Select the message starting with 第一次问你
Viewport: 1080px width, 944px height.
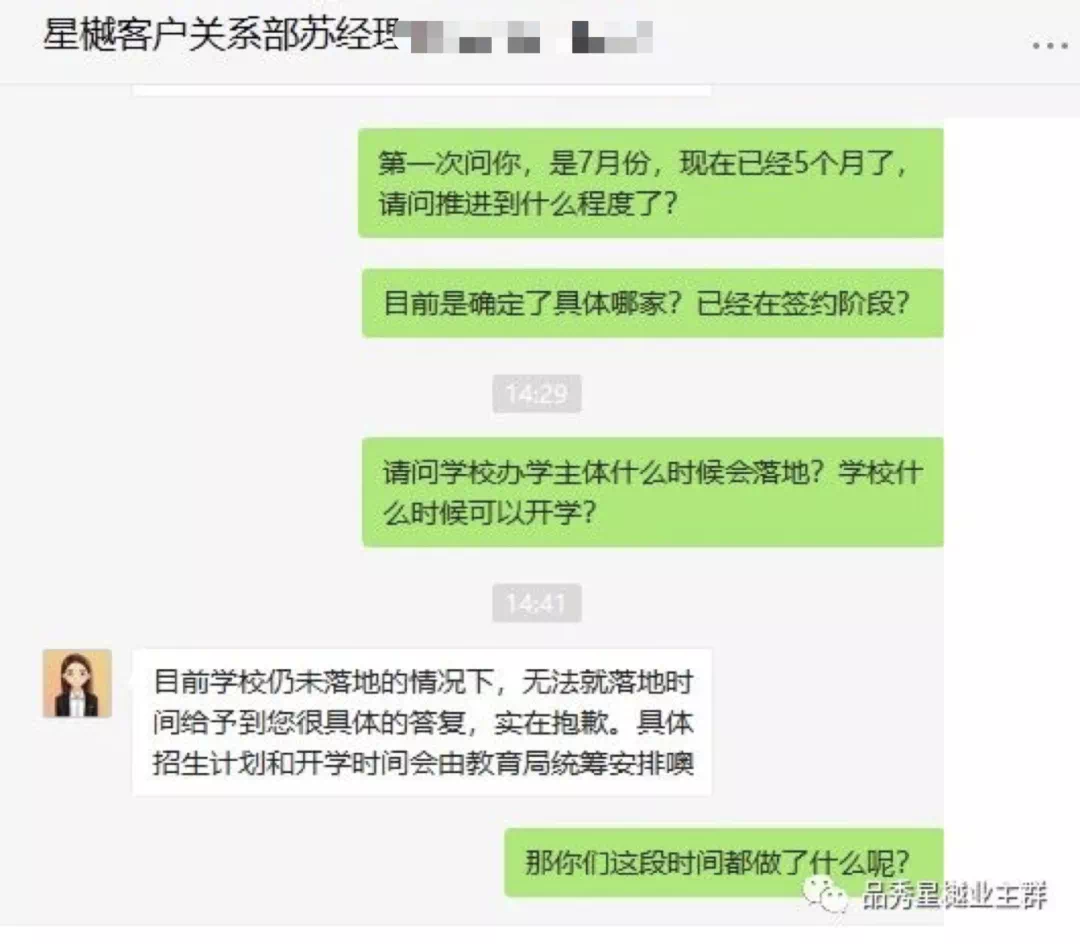tap(650, 182)
